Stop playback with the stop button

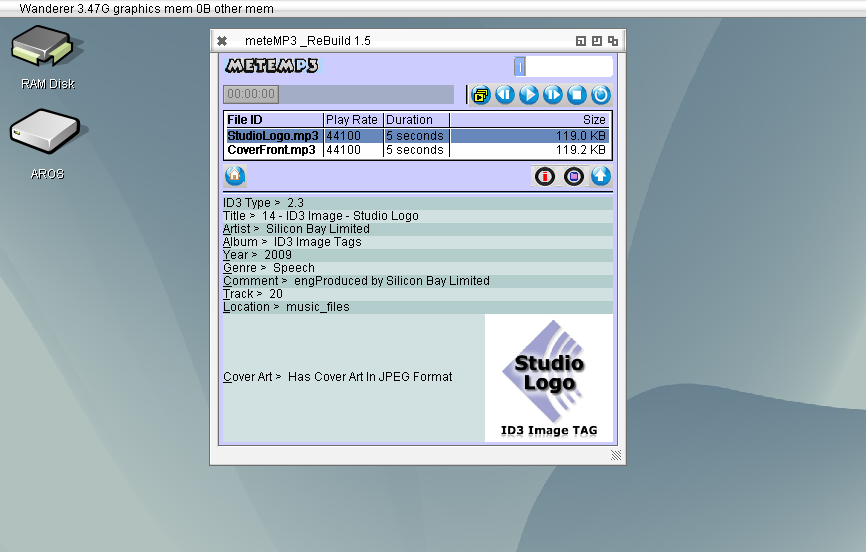coord(577,95)
